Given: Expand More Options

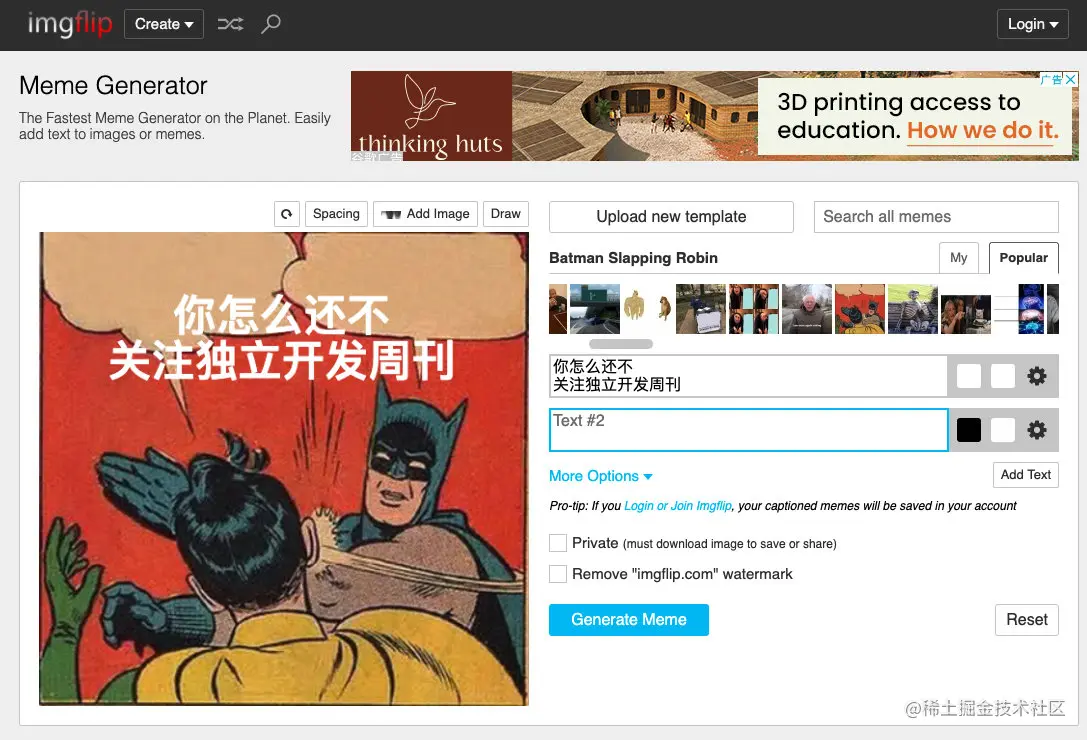Looking at the screenshot, I should click(600, 476).
